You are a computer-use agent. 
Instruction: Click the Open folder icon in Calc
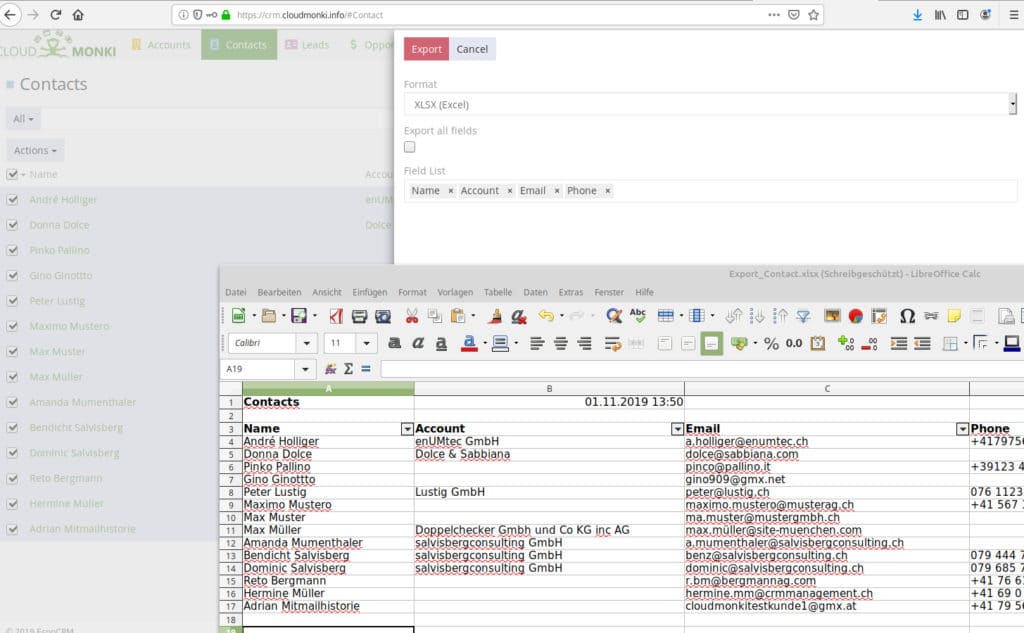[268, 316]
